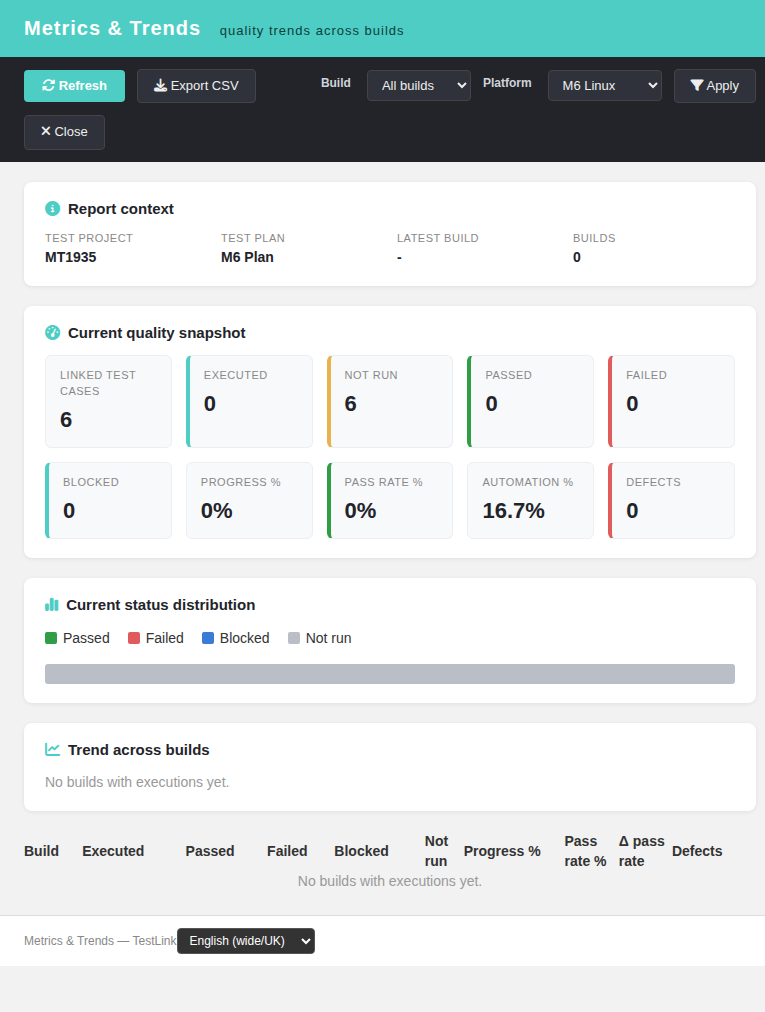
Task: Click the green Passed legend swatch
Action: coord(51,638)
